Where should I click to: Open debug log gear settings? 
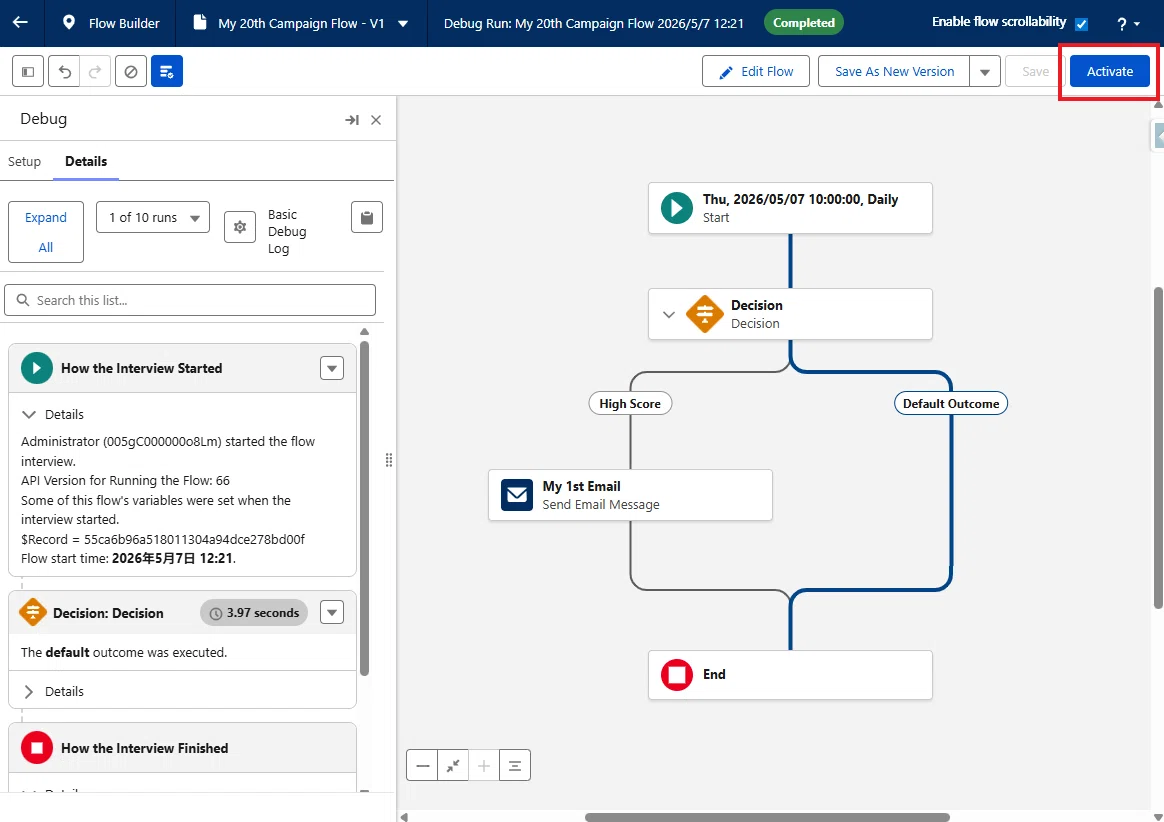[x=240, y=227]
